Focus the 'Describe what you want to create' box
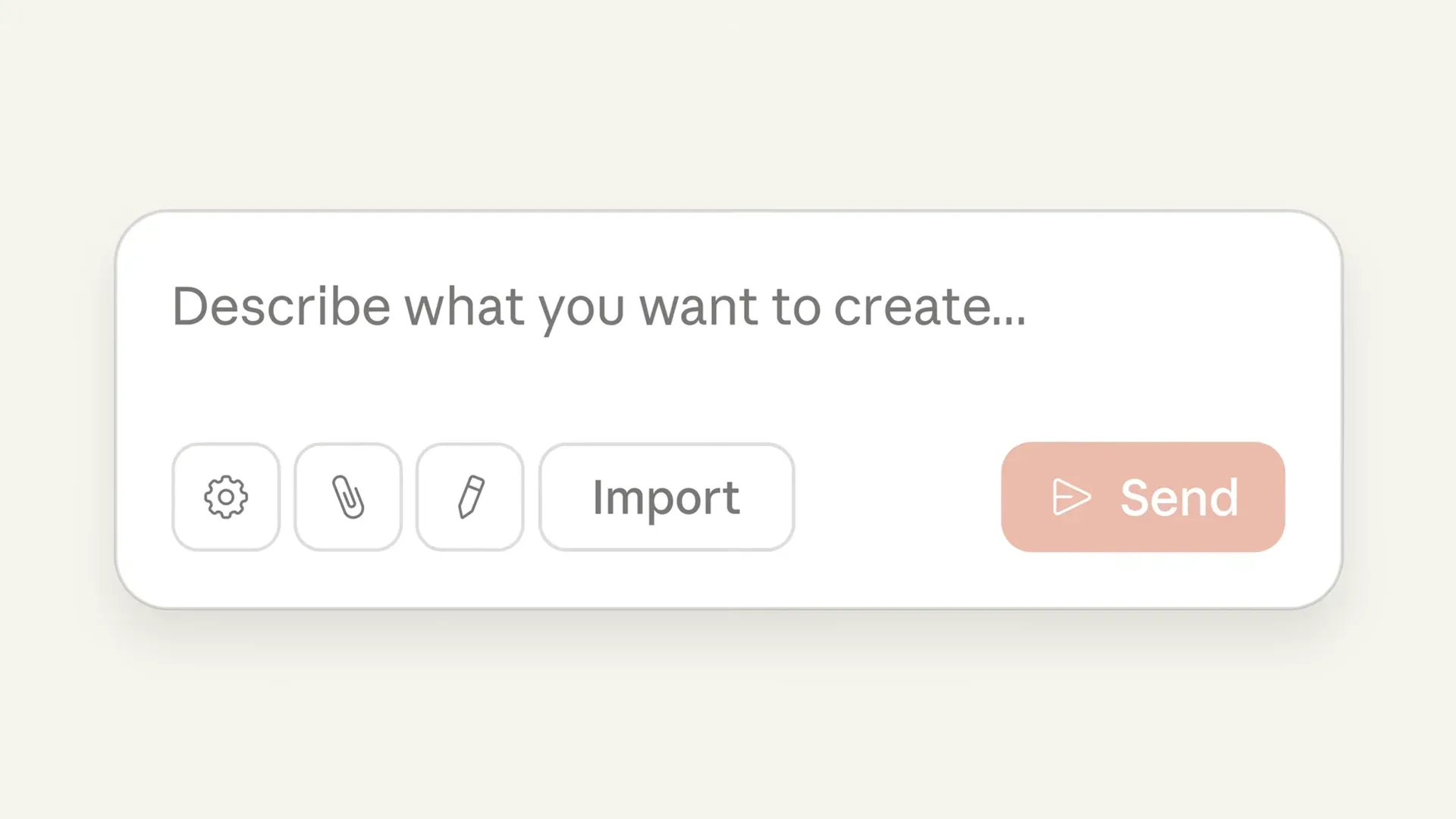 click(599, 307)
